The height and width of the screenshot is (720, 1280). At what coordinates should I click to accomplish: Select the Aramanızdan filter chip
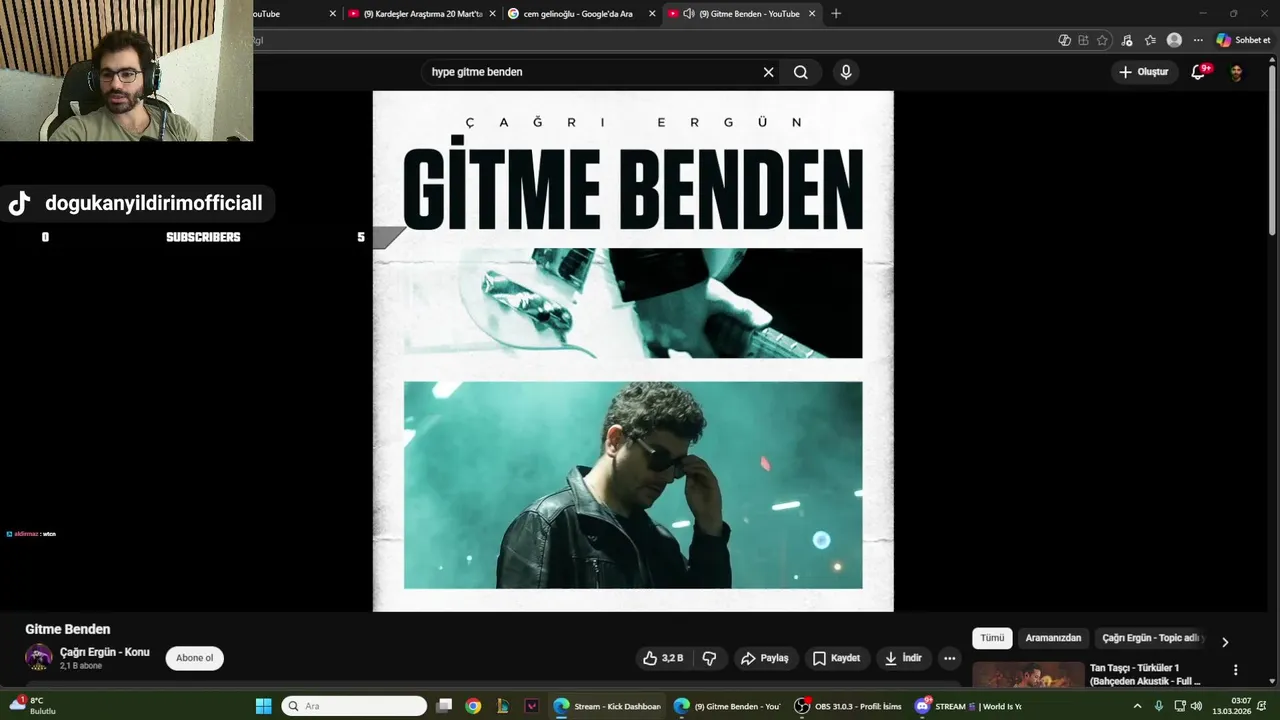point(1053,638)
